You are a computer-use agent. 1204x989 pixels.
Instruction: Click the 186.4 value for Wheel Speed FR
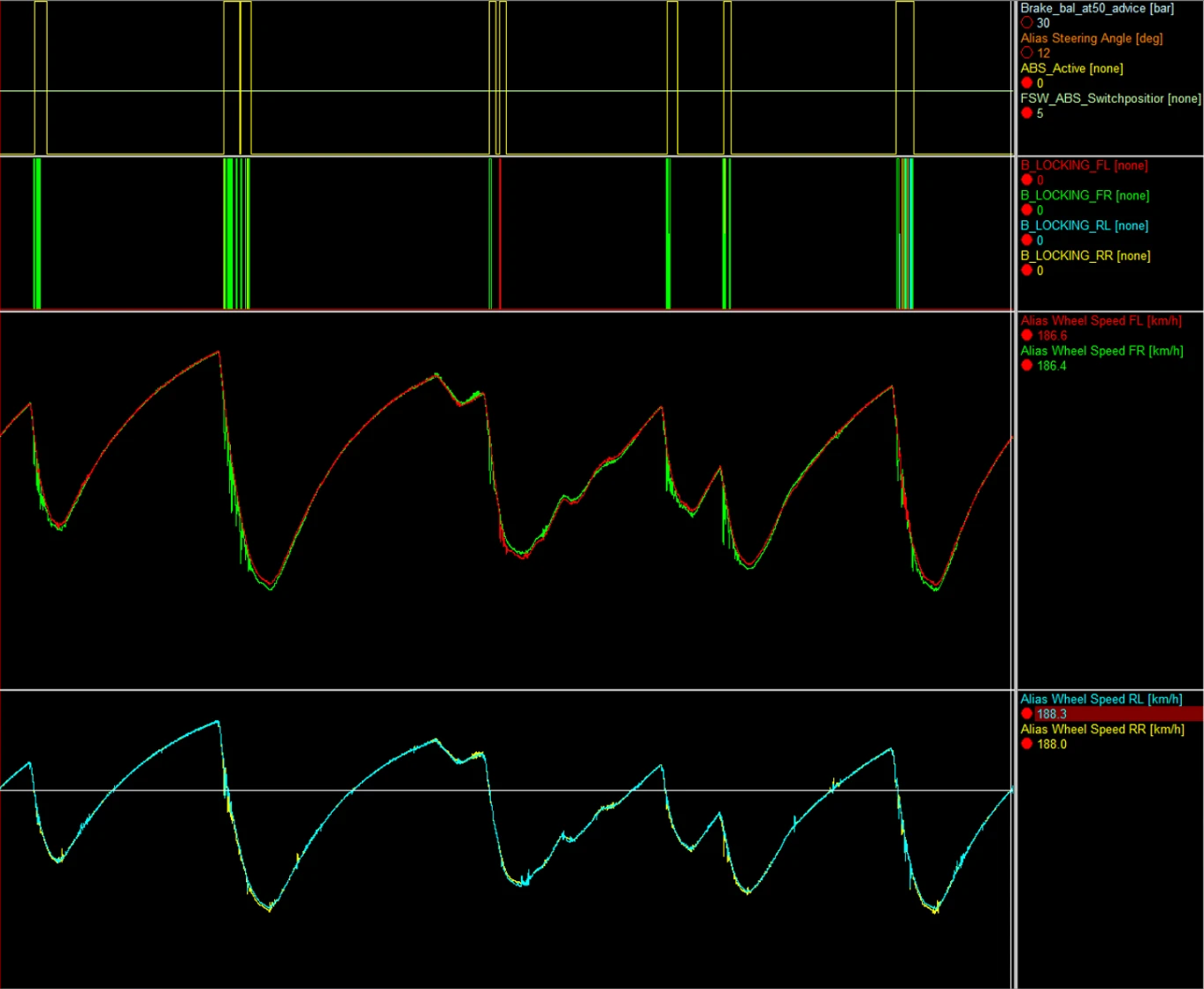pyautogui.click(x=1052, y=366)
